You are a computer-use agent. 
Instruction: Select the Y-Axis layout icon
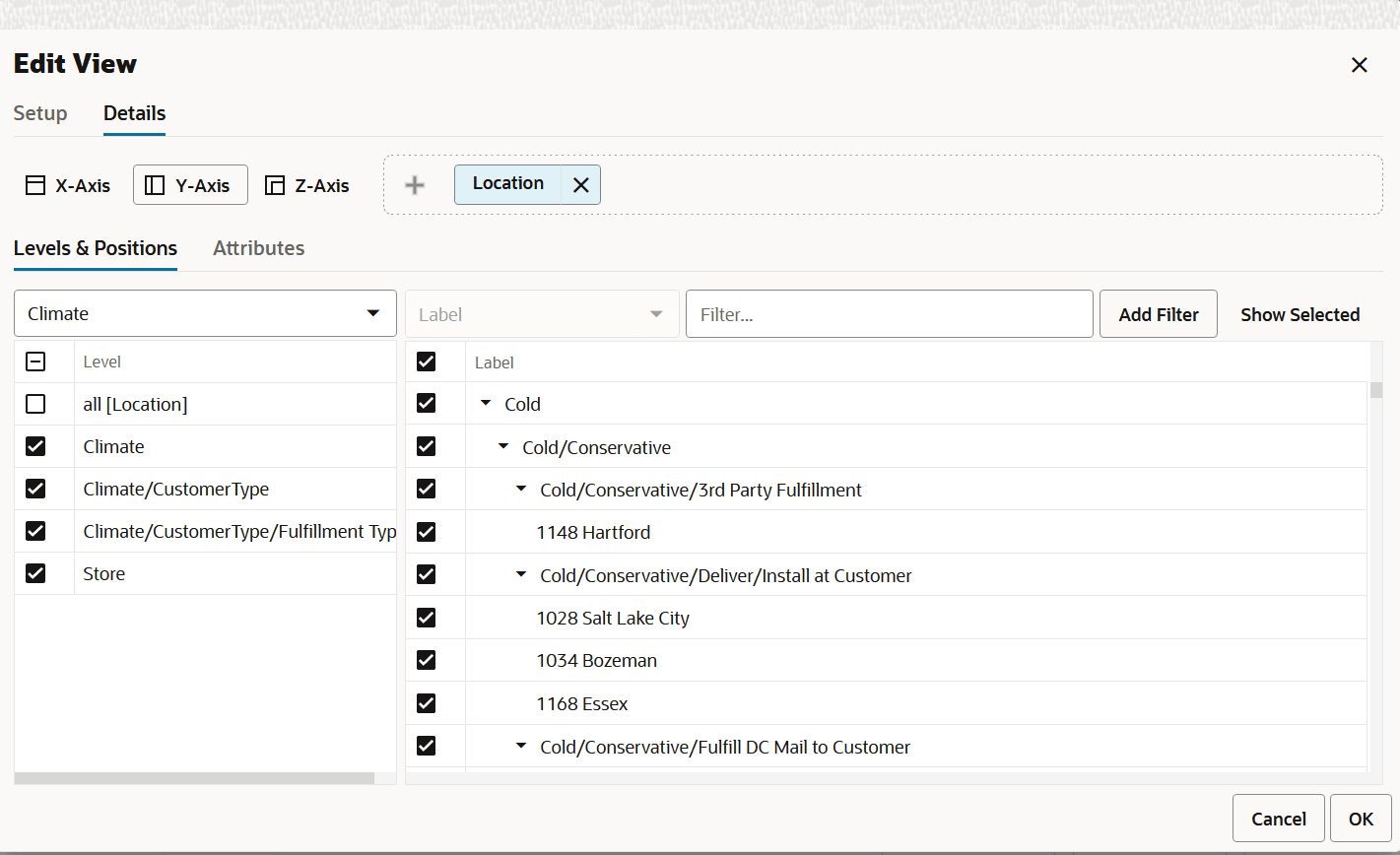click(155, 185)
